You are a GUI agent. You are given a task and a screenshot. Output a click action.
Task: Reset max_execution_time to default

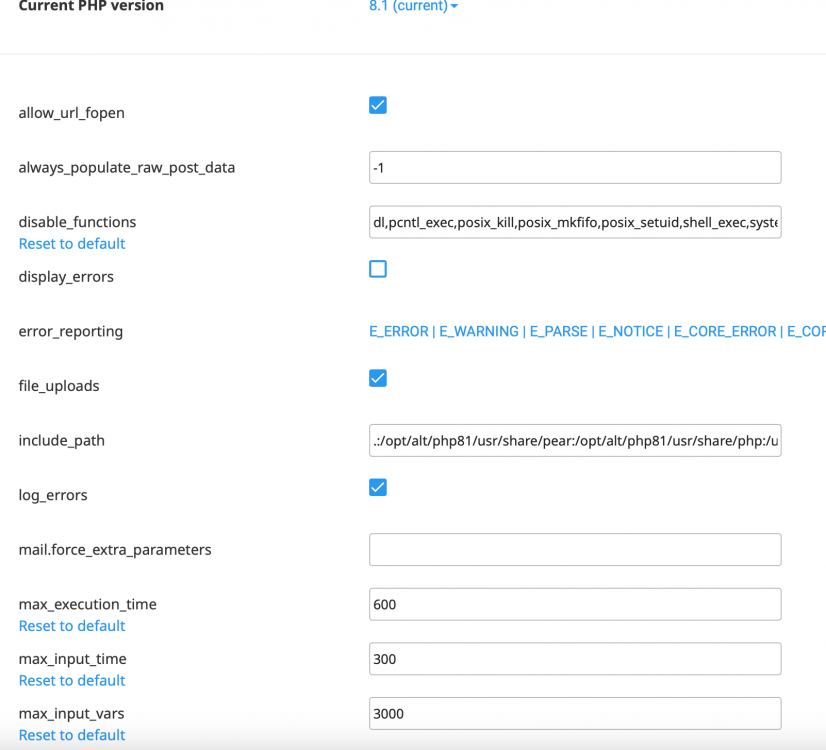point(71,625)
